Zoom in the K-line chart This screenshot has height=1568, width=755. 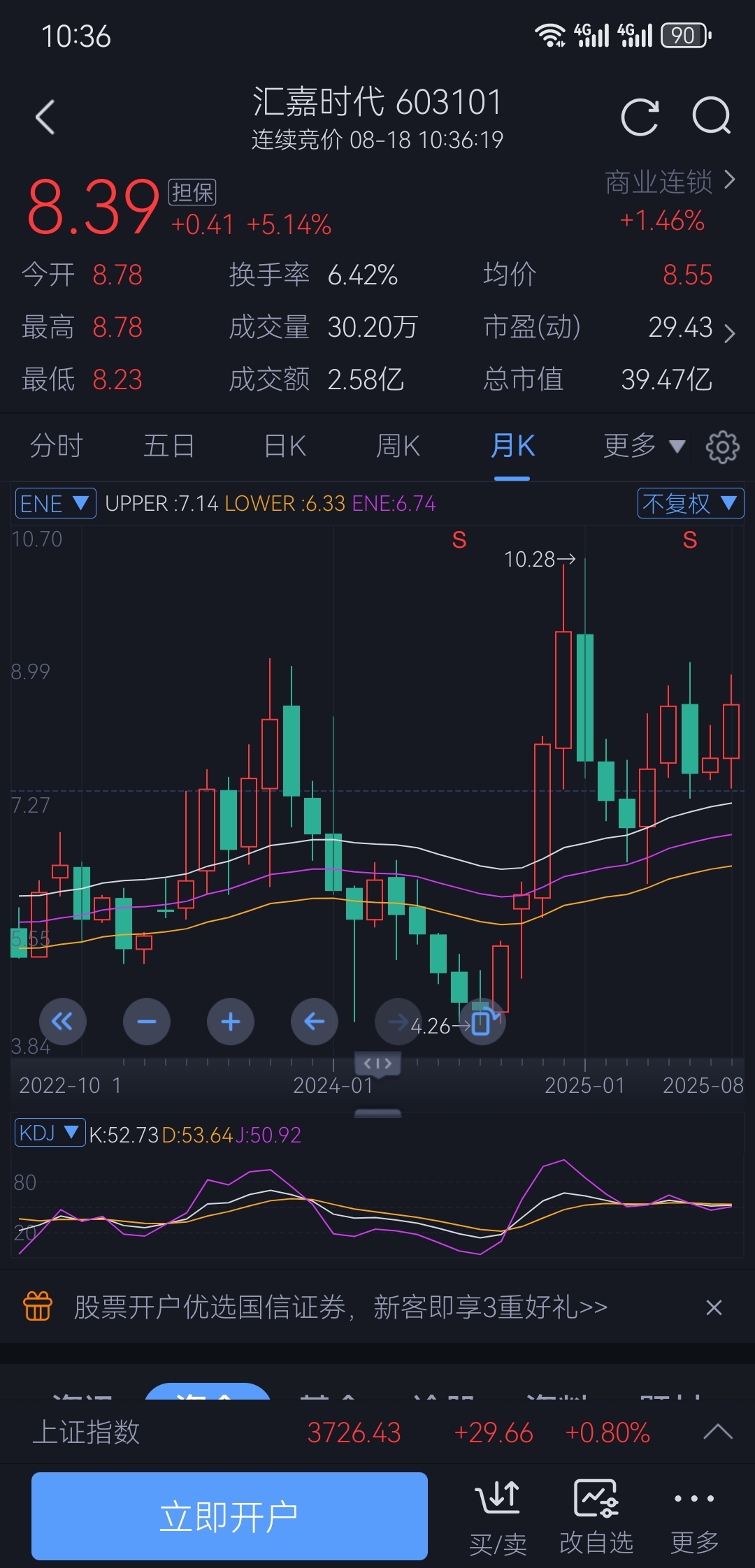[230, 1022]
